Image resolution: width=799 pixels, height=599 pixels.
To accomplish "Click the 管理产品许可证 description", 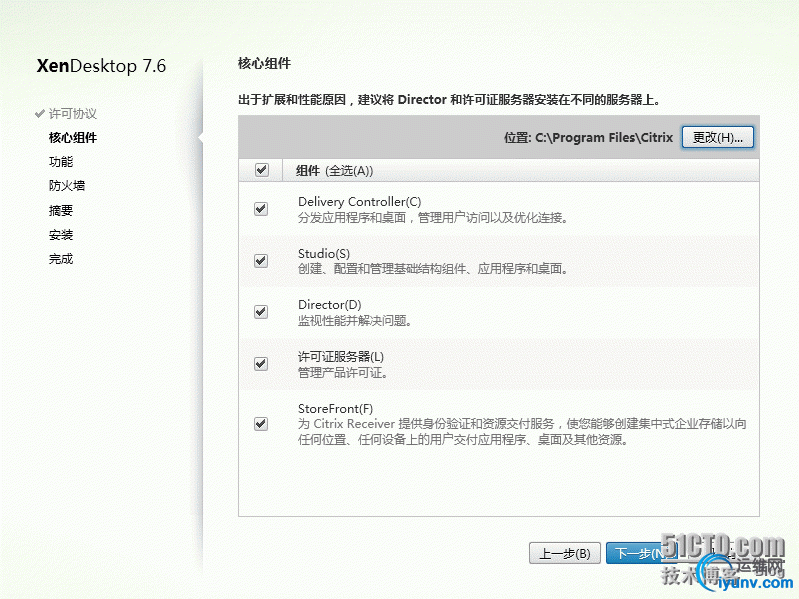I will [x=343, y=373].
